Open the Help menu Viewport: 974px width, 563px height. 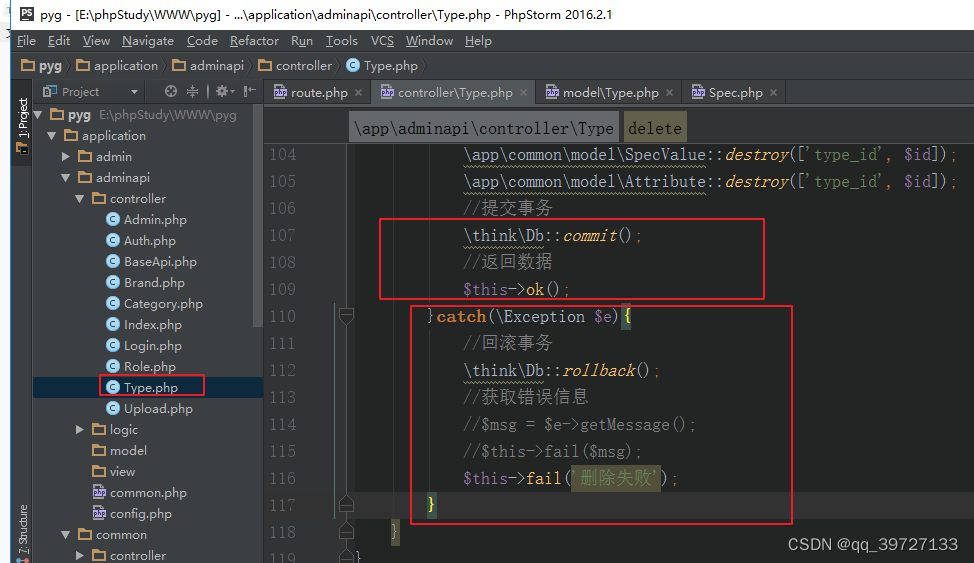pyautogui.click(x=478, y=41)
